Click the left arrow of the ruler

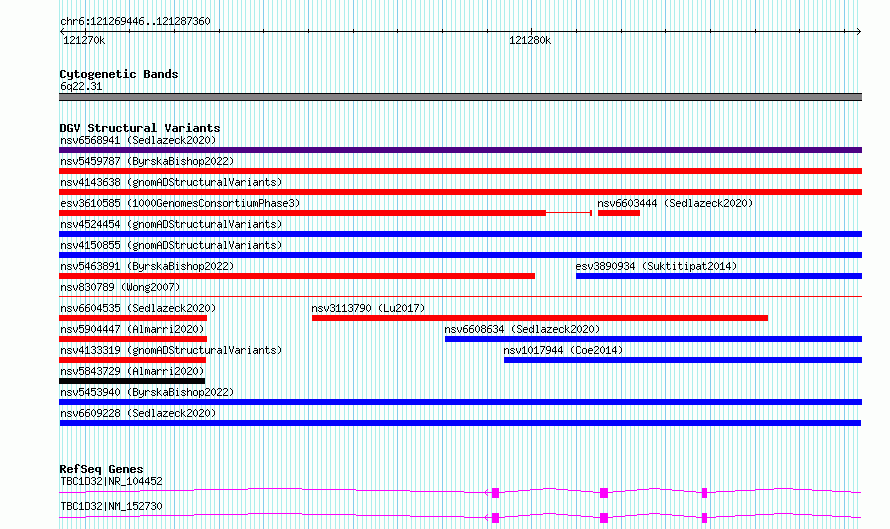point(62,32)
